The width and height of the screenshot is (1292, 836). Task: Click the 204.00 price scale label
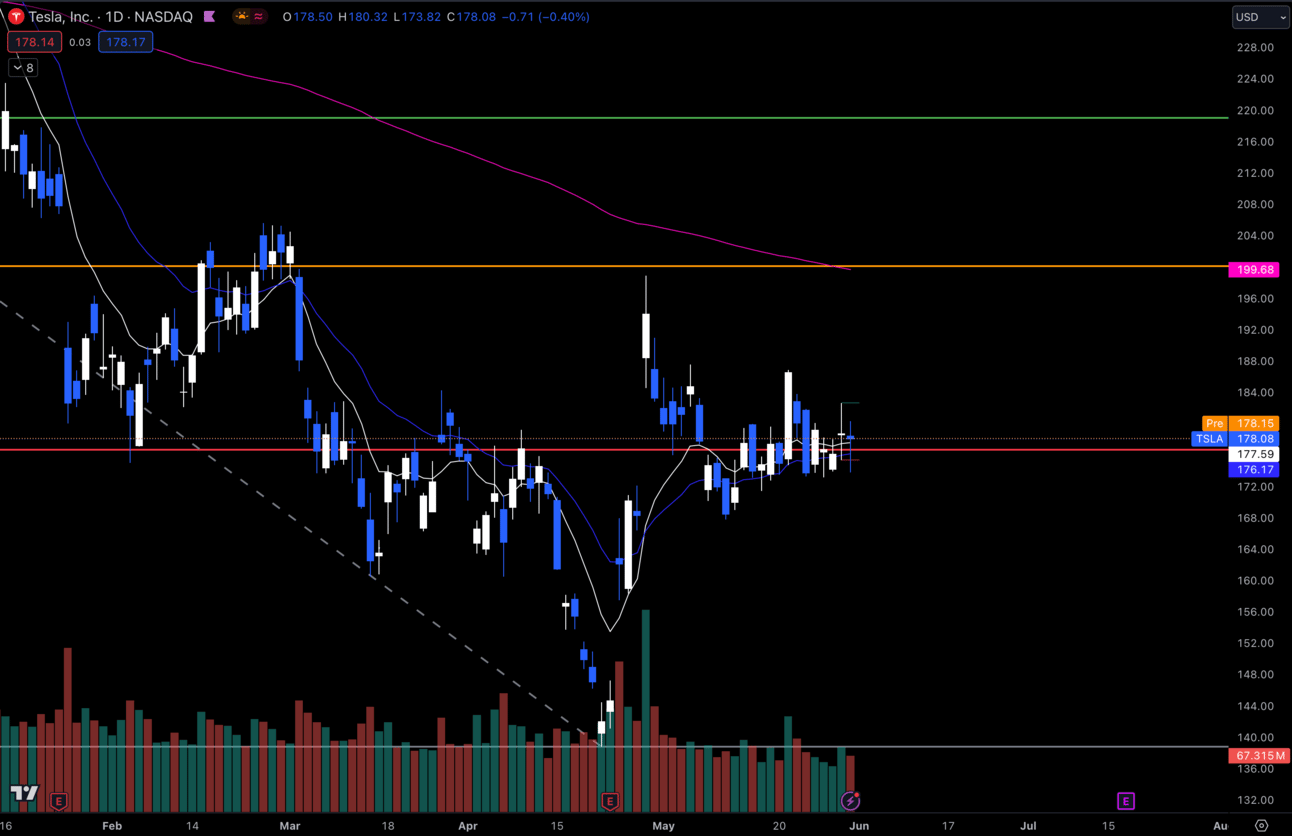coord(1254,236)
